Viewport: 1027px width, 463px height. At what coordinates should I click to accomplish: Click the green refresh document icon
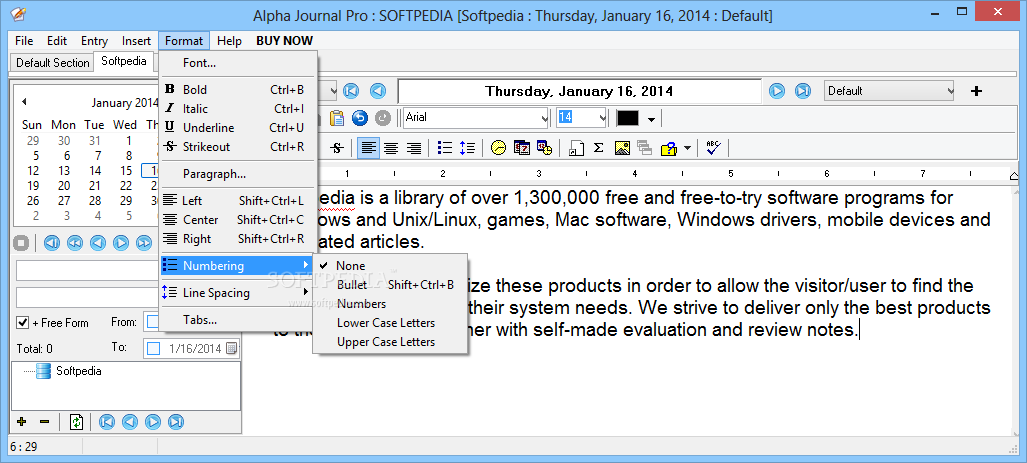(x=77, y=422)
